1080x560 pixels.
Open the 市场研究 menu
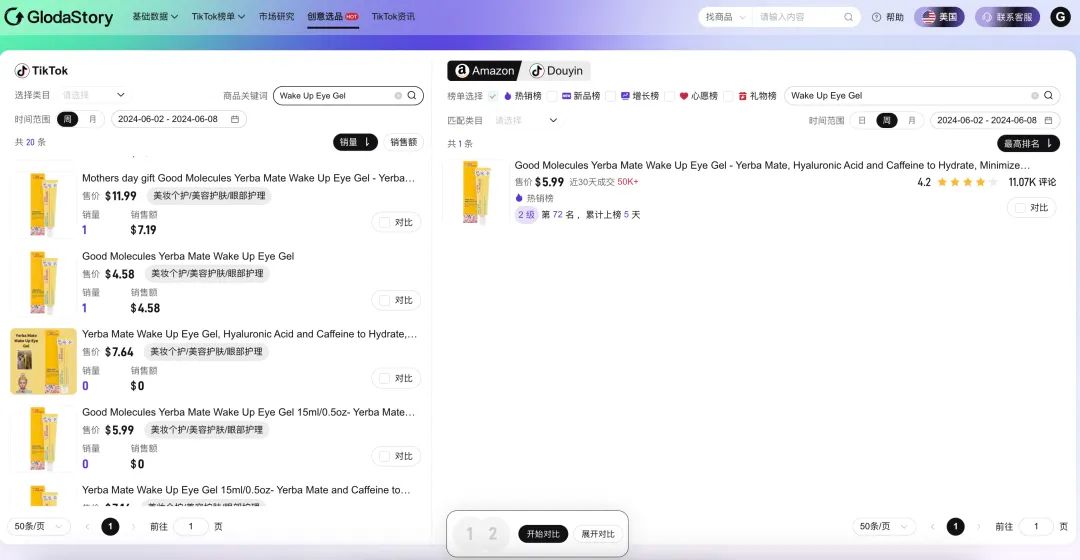pos(276,17)
